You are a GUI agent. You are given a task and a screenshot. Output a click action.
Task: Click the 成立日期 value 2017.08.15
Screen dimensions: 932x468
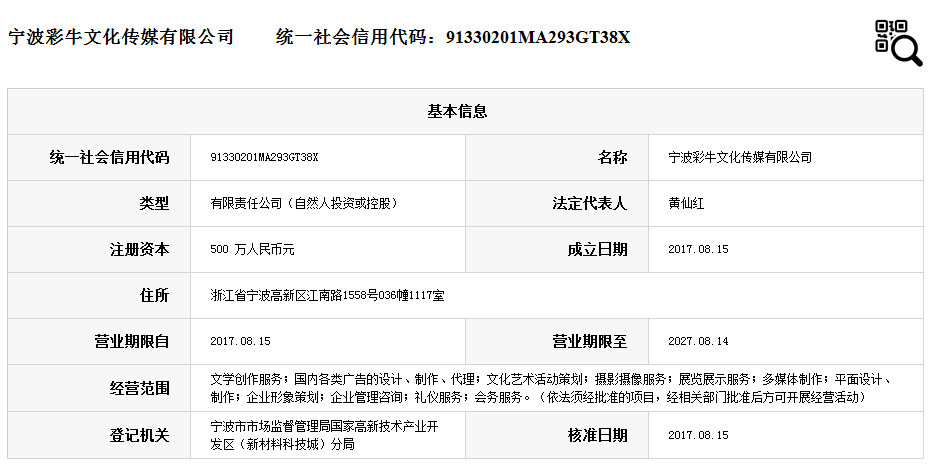[x=698, y=250]
